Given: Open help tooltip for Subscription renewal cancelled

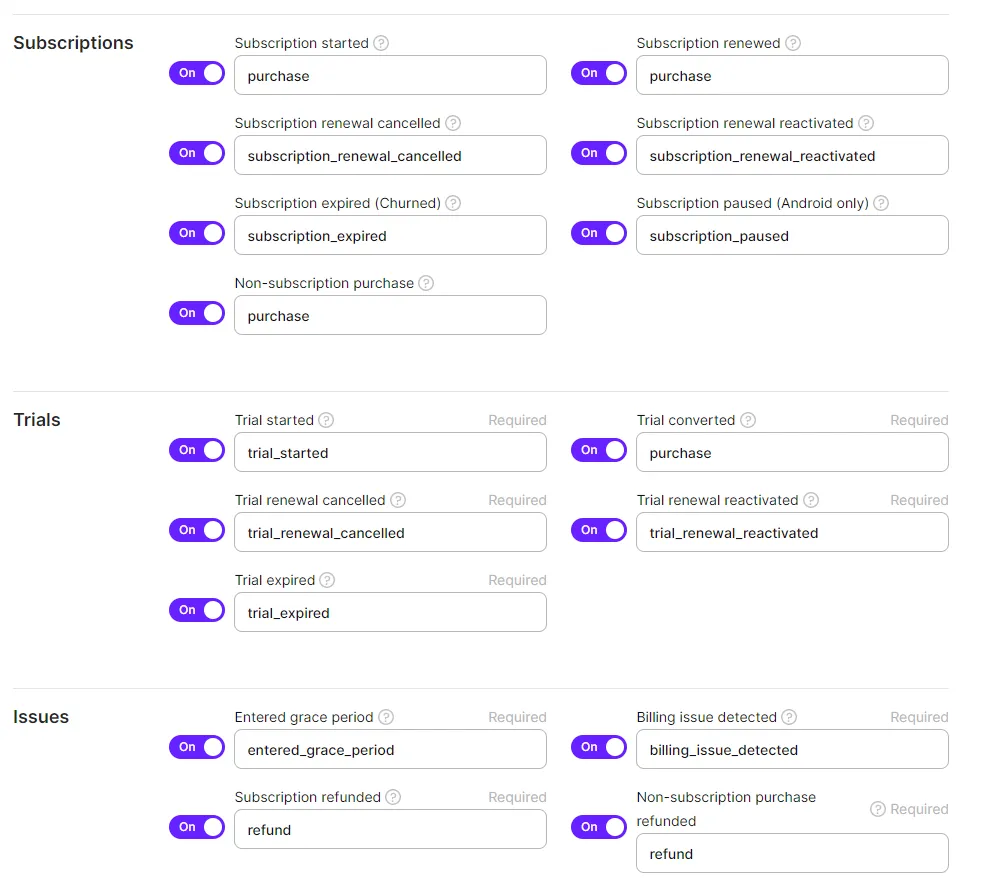Looking at the screenshot, I should pos(453,124).
